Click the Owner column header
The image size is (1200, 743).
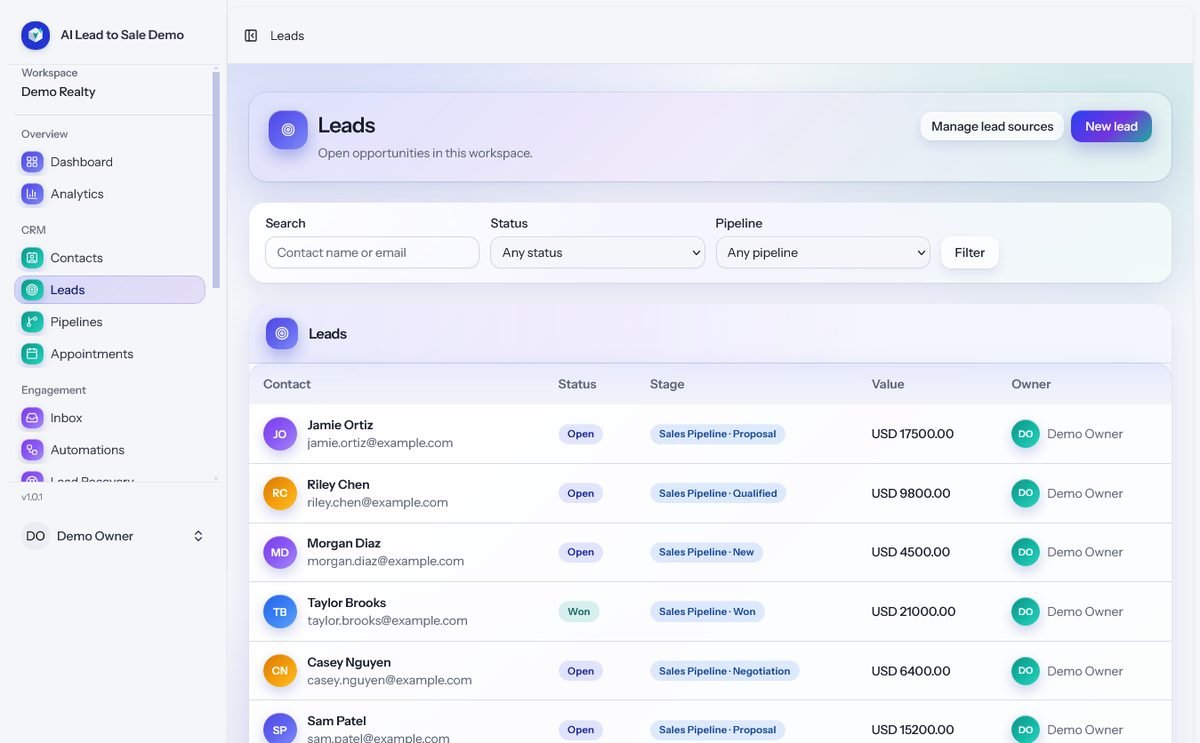coord(1031,384)
